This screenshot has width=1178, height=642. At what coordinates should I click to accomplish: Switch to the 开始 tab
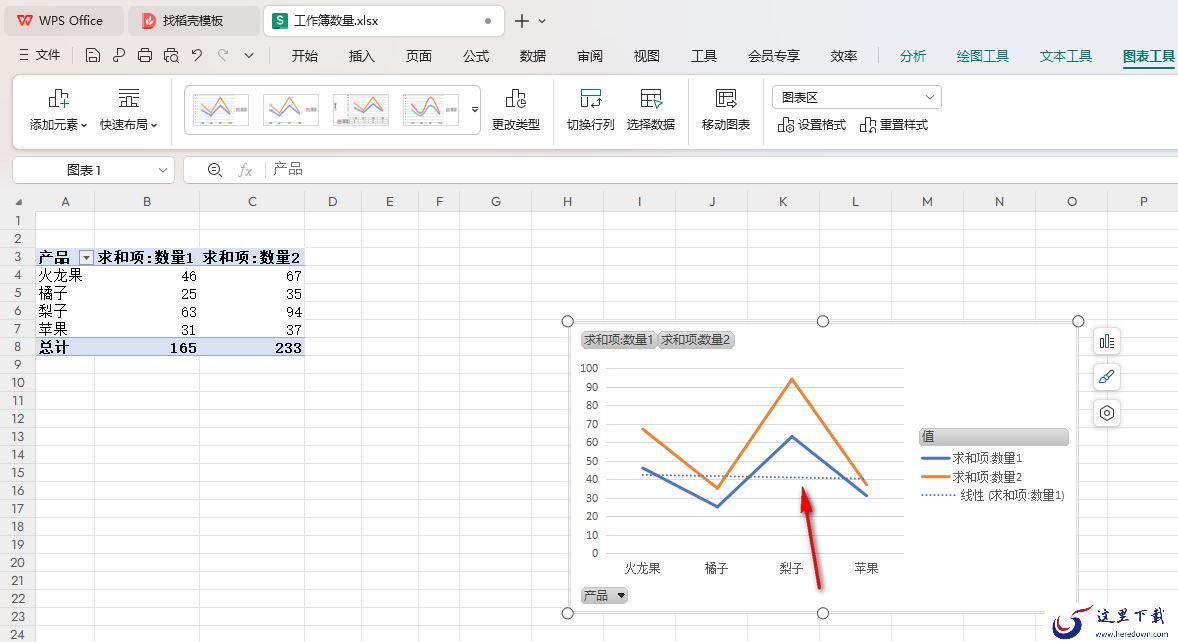304,56
